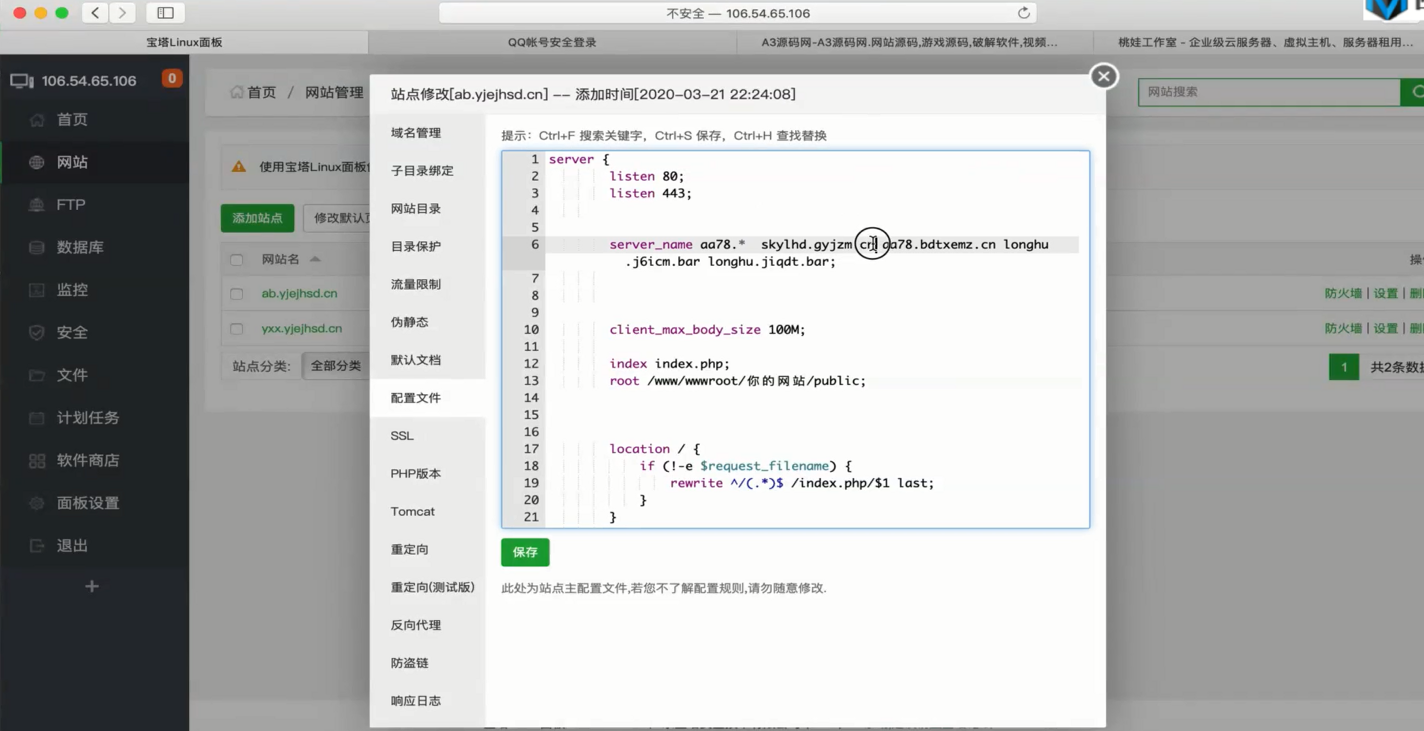This screenshot has width=1424, height=731.
Task: Switch to 桃娃工作室 browser tab
Action: (1265, 42)
